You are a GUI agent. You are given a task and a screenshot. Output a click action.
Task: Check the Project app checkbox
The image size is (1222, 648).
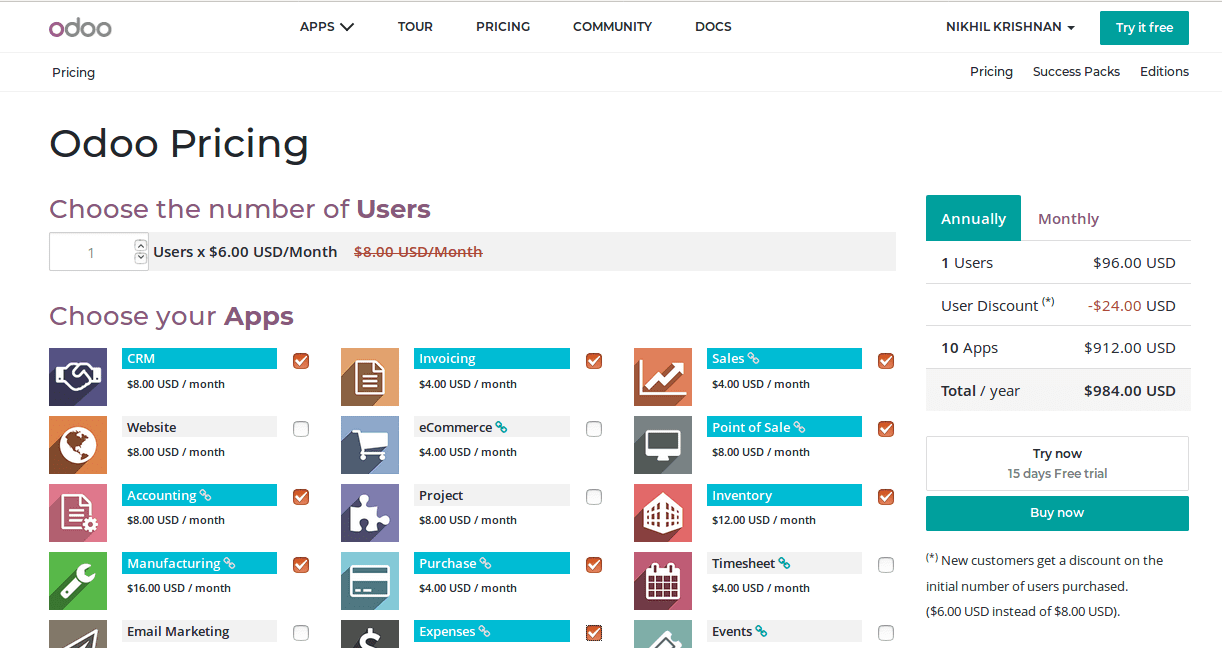(594, 497)
